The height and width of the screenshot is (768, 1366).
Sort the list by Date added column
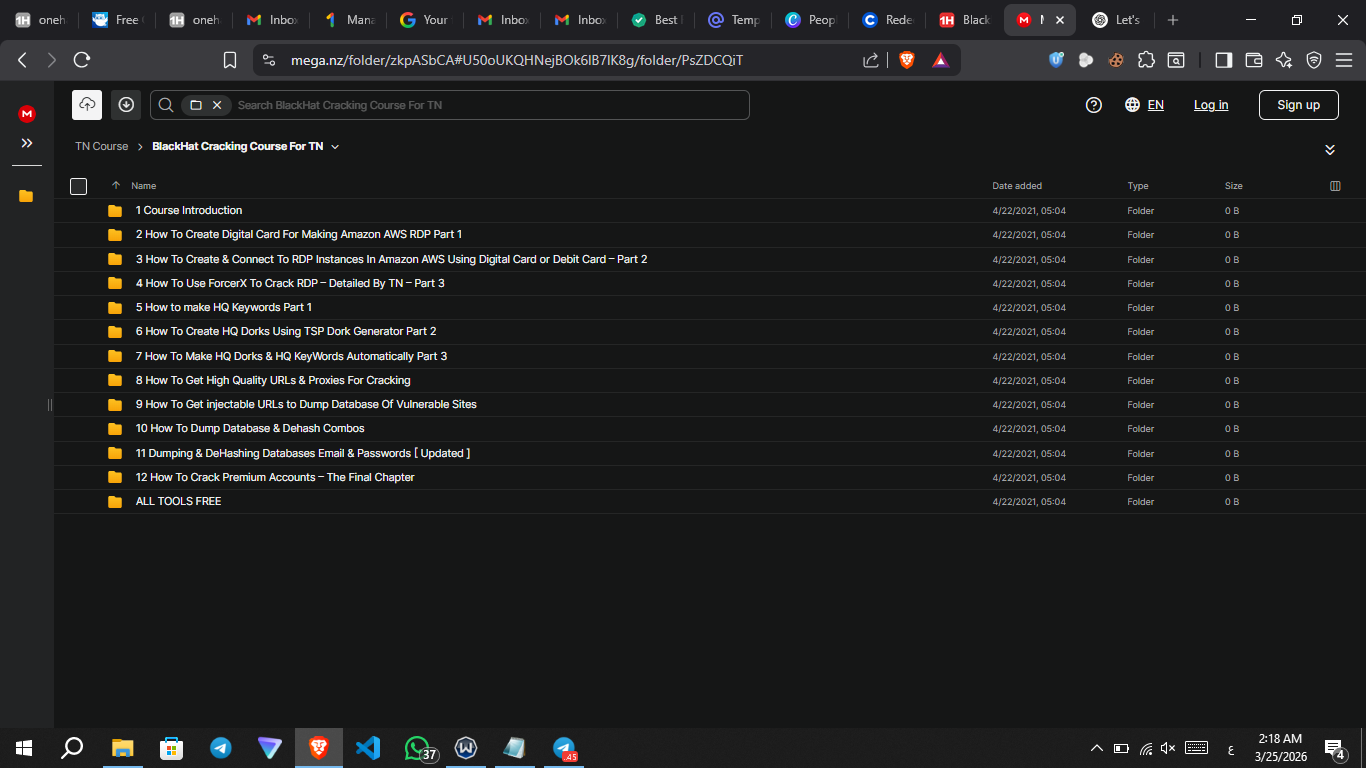(x=1016, y=186)
